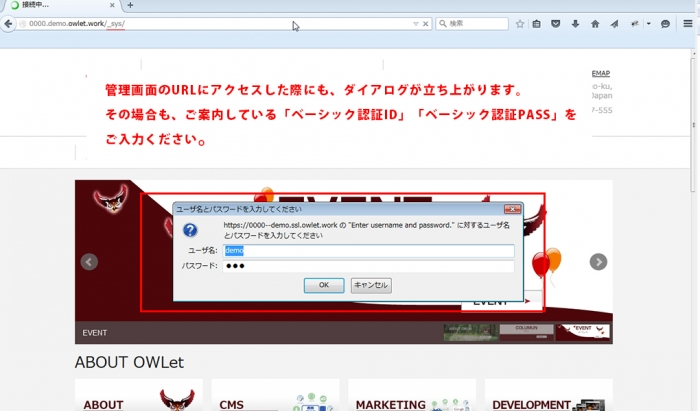Click the ユーザ名 username field

368,251
